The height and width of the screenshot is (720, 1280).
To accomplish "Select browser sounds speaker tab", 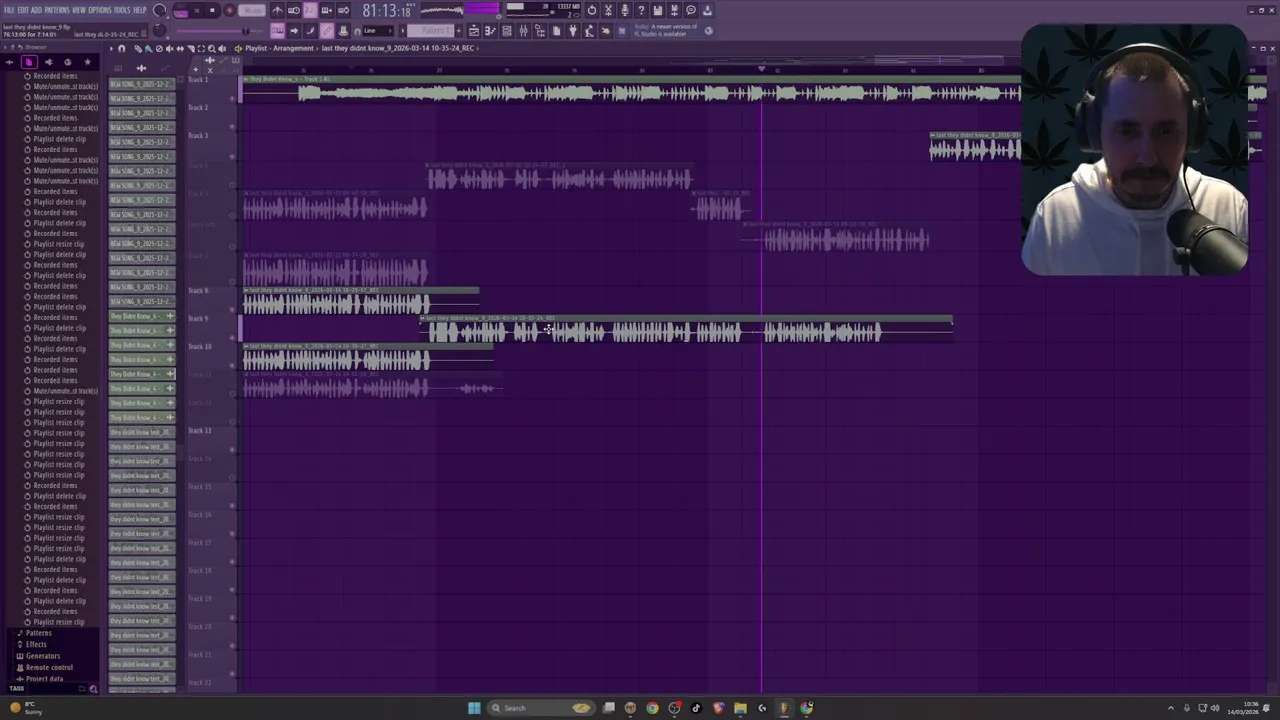I will [x=49, y=62].
